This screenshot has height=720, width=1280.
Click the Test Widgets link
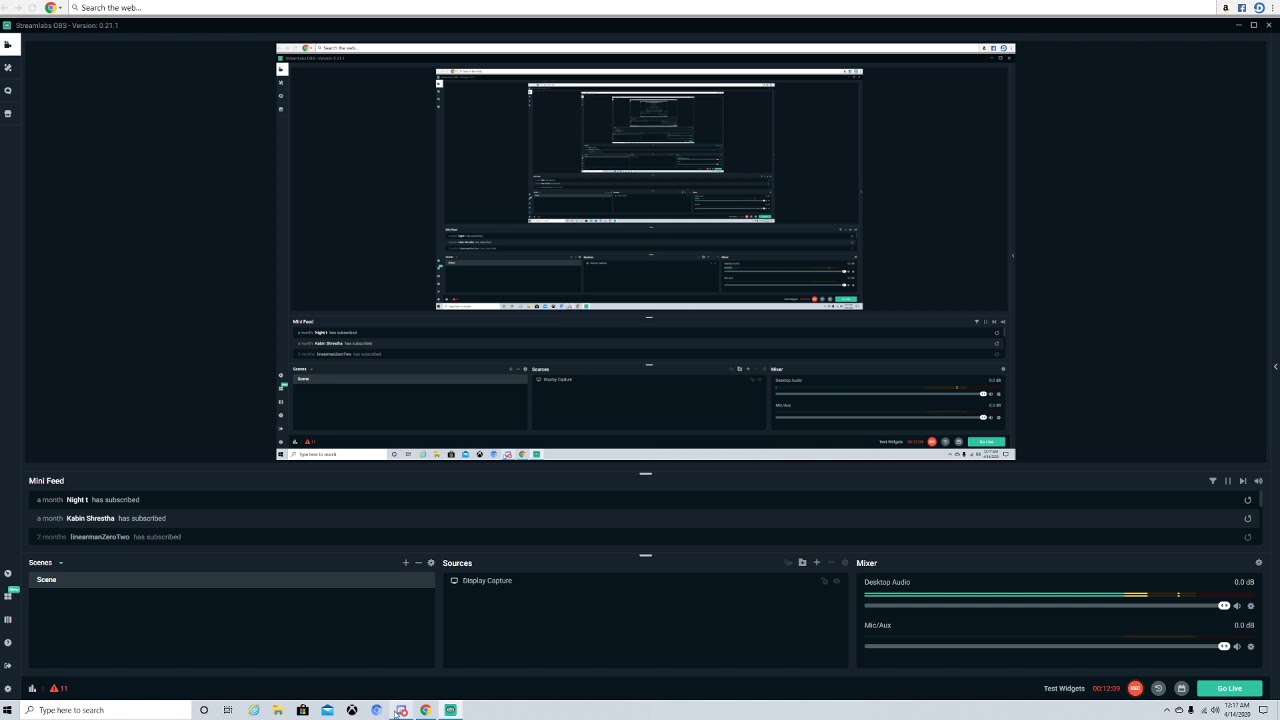(x=1064, y=688)
